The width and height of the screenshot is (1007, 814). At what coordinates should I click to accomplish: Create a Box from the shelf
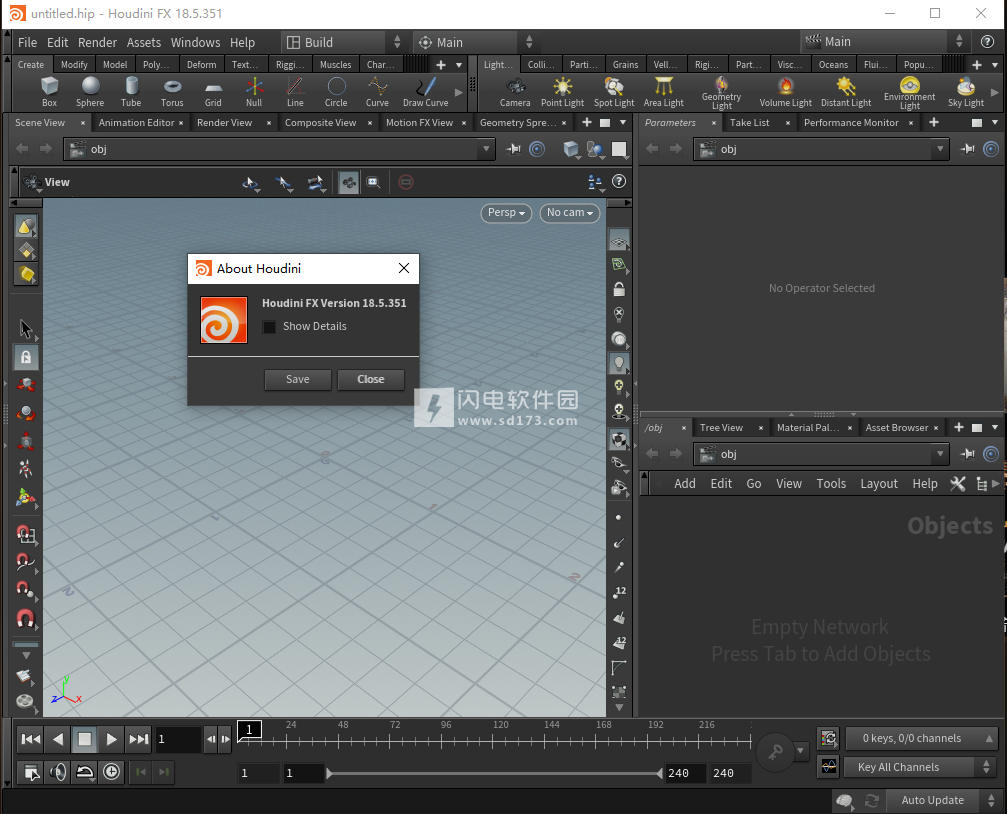(49, 91)
